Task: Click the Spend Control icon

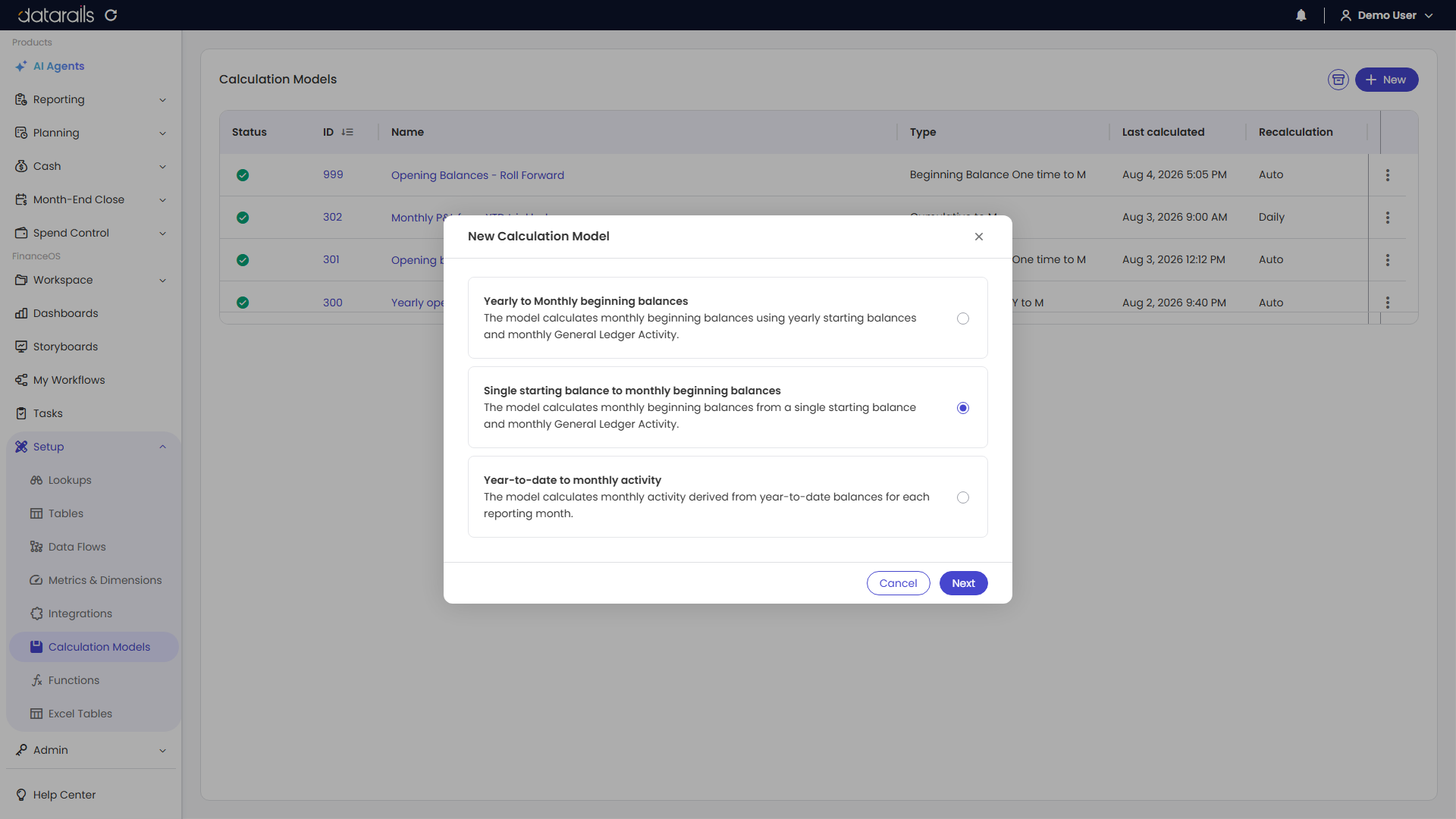Action: pos(21,233)
